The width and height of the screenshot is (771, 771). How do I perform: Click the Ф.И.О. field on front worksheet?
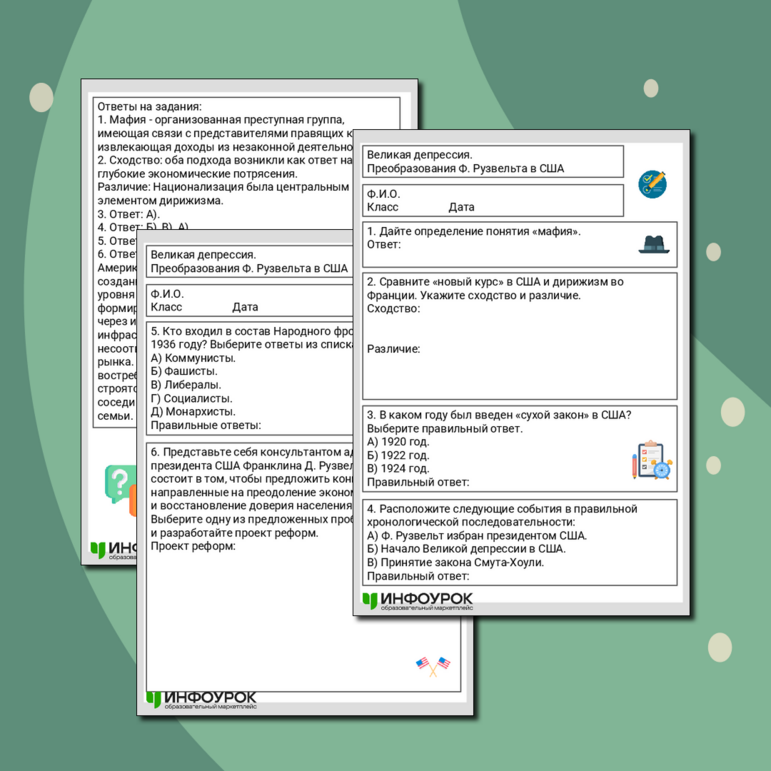pyautogui.click(x=384, y=193)
